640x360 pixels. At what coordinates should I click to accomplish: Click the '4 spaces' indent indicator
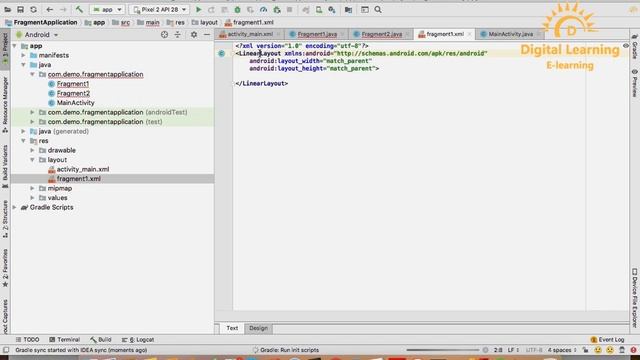562,350
